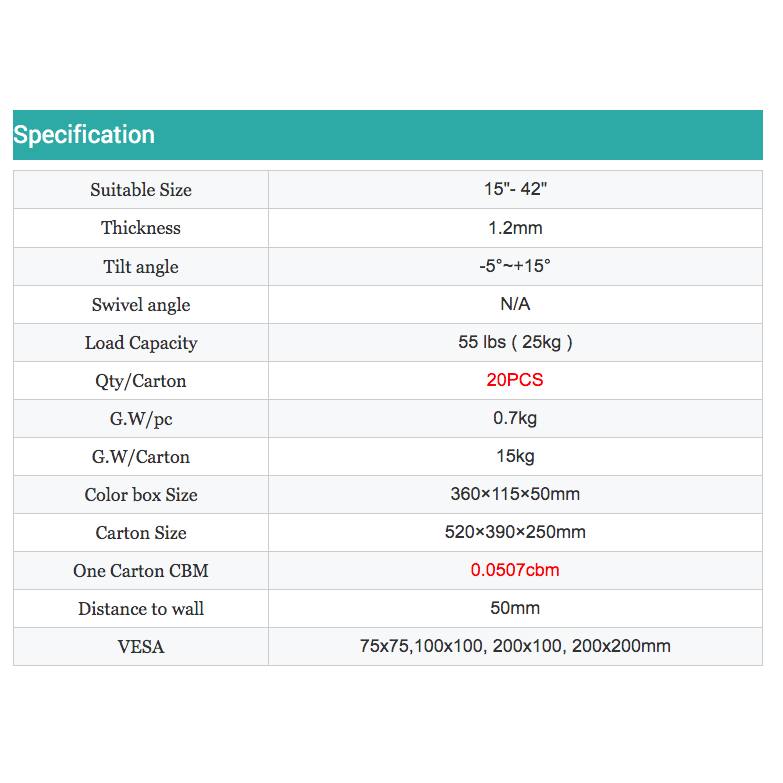Screen dimensions: 783x783
Task: Select the Distance to wall label
Action: 141,609
